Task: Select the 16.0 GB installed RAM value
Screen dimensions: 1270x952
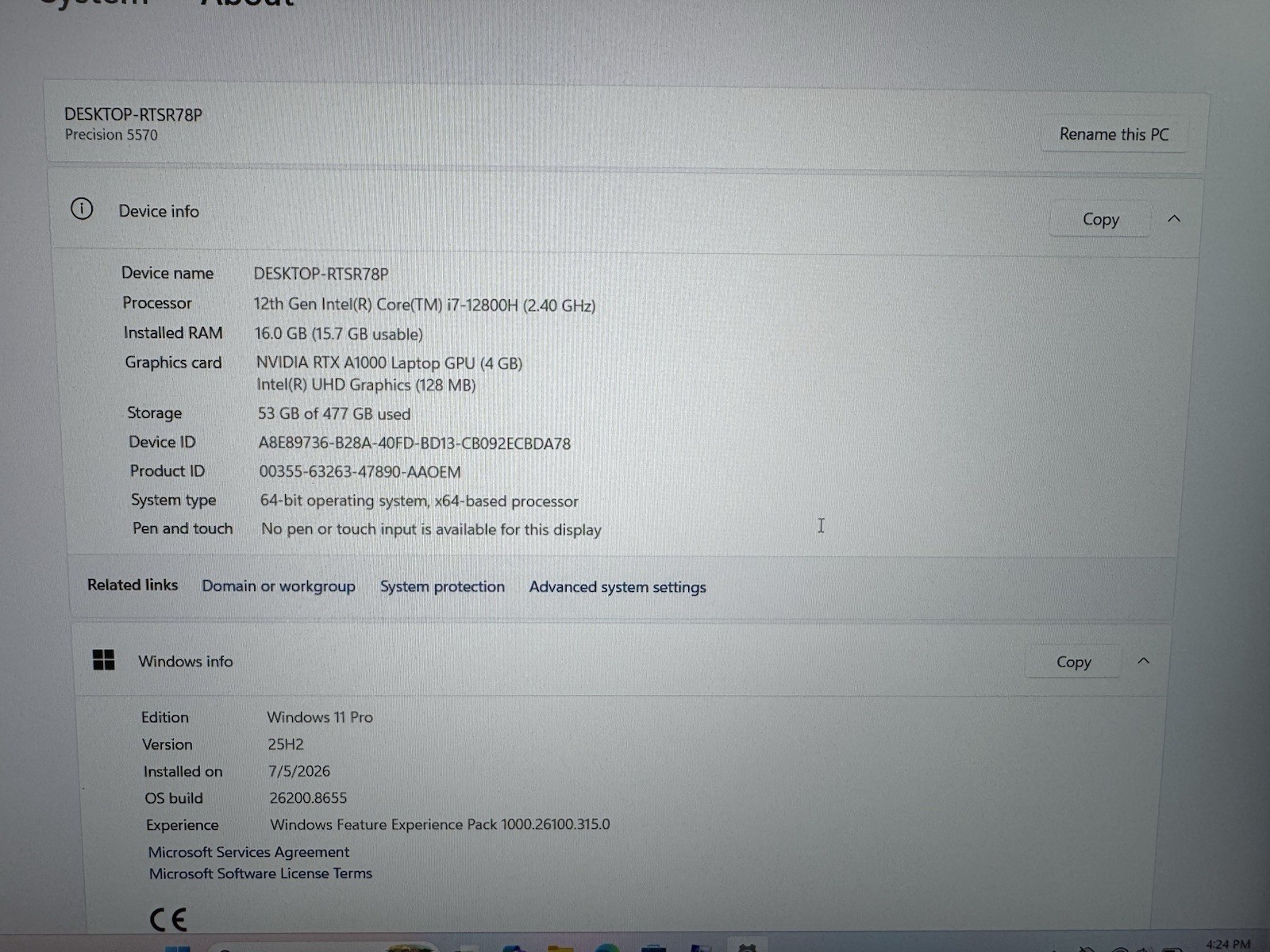Action: [339, 334]
